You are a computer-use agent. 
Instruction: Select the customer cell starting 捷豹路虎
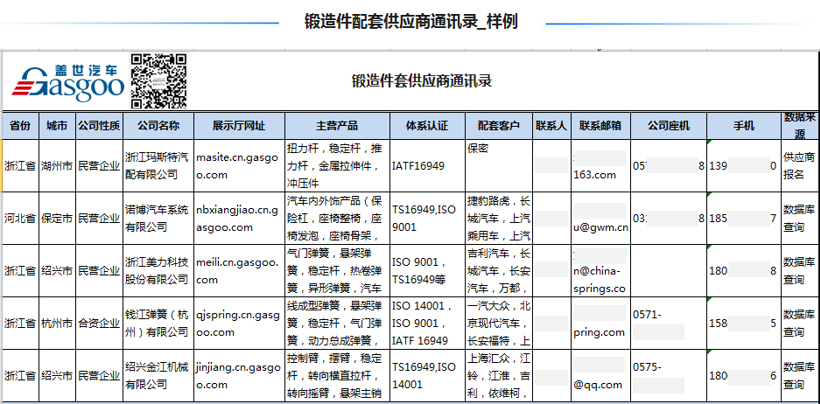coord(499,218)
